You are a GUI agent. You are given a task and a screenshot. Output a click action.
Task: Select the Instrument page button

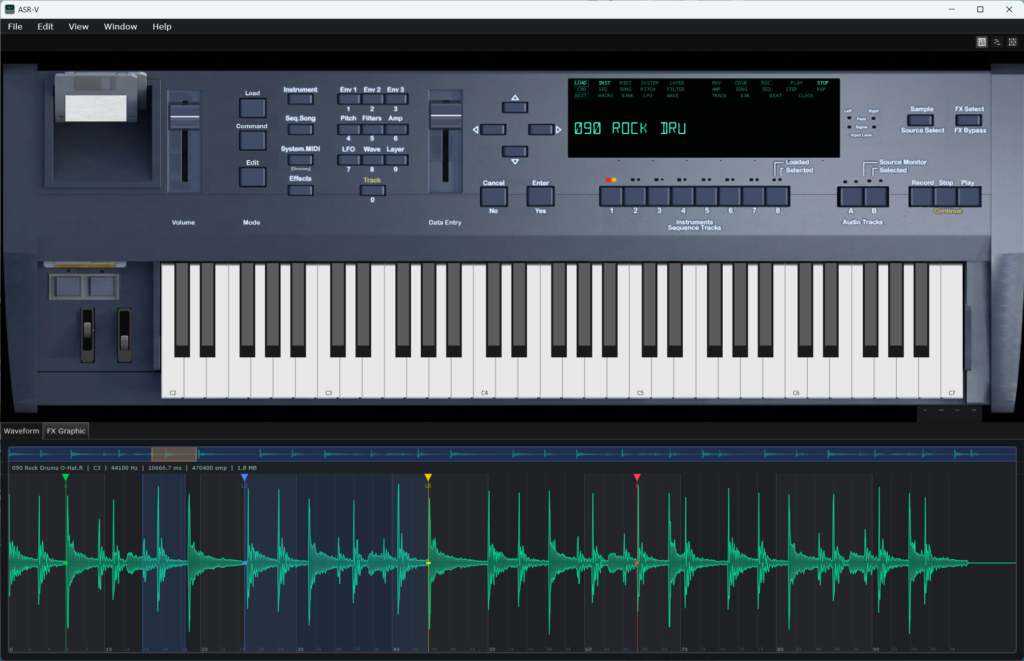pyautogui.click(x=300, y=100)
